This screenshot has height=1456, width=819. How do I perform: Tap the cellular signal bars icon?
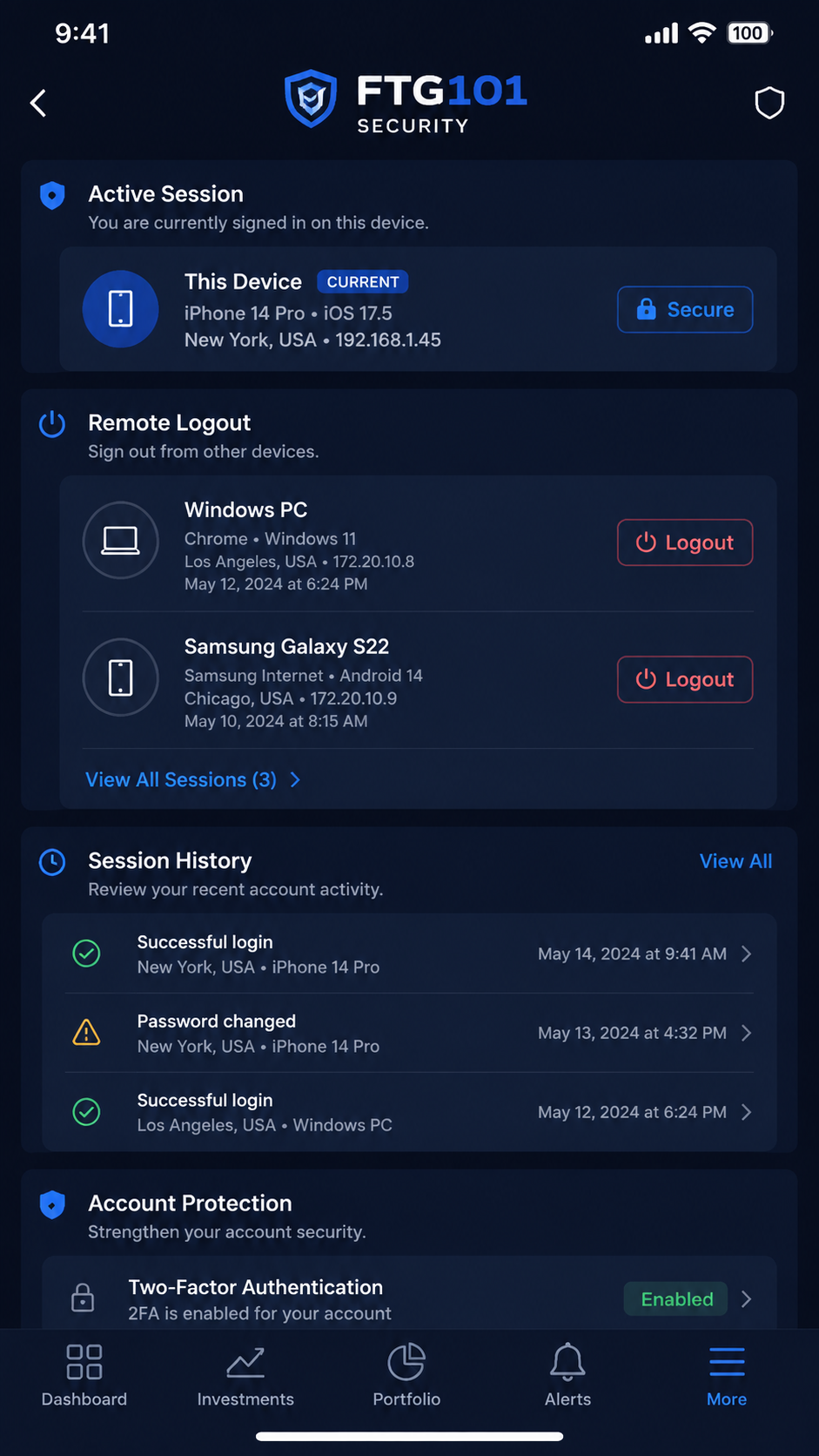point(661,34)
